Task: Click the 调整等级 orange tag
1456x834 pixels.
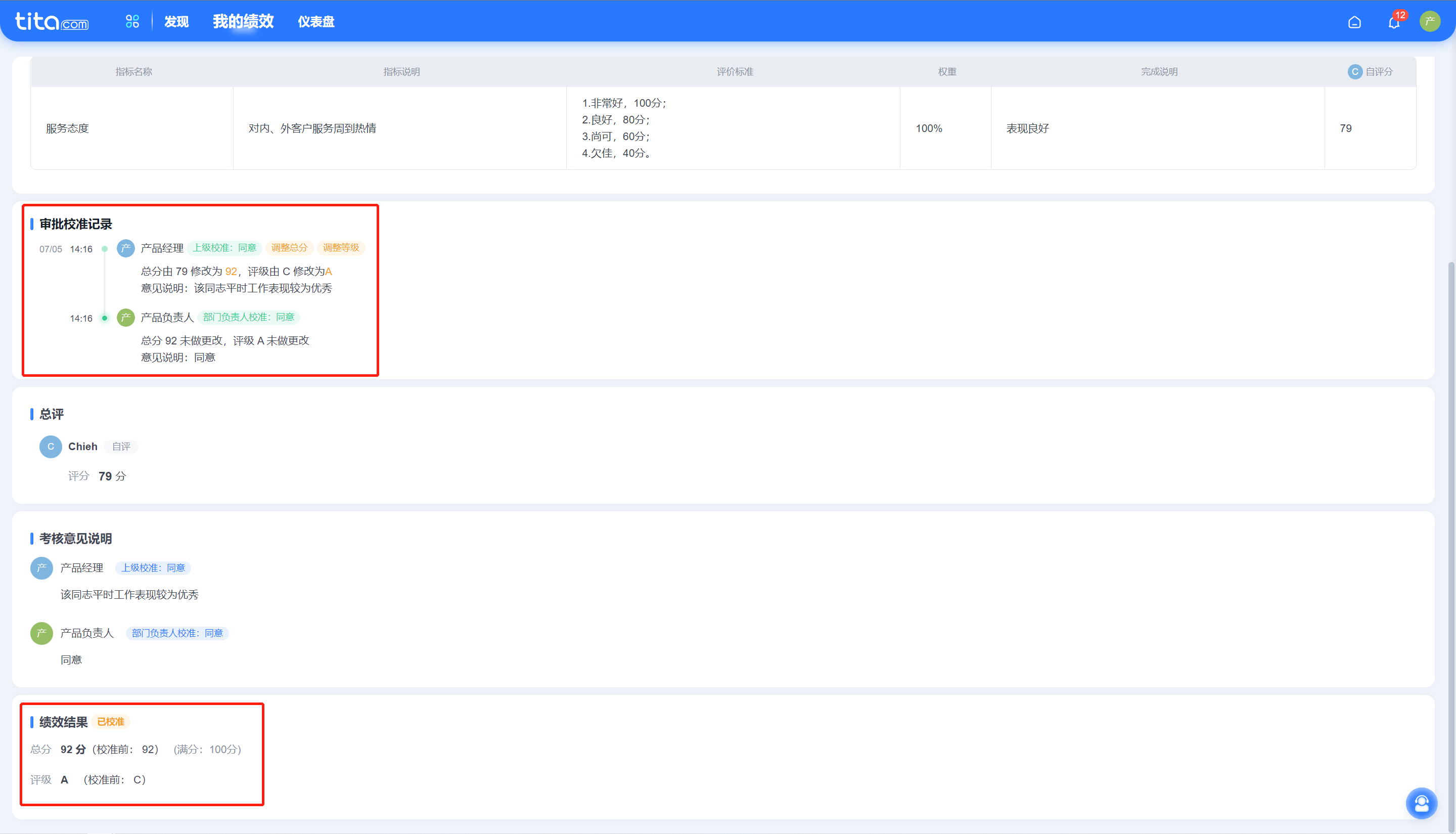Action: coord(341,248)
